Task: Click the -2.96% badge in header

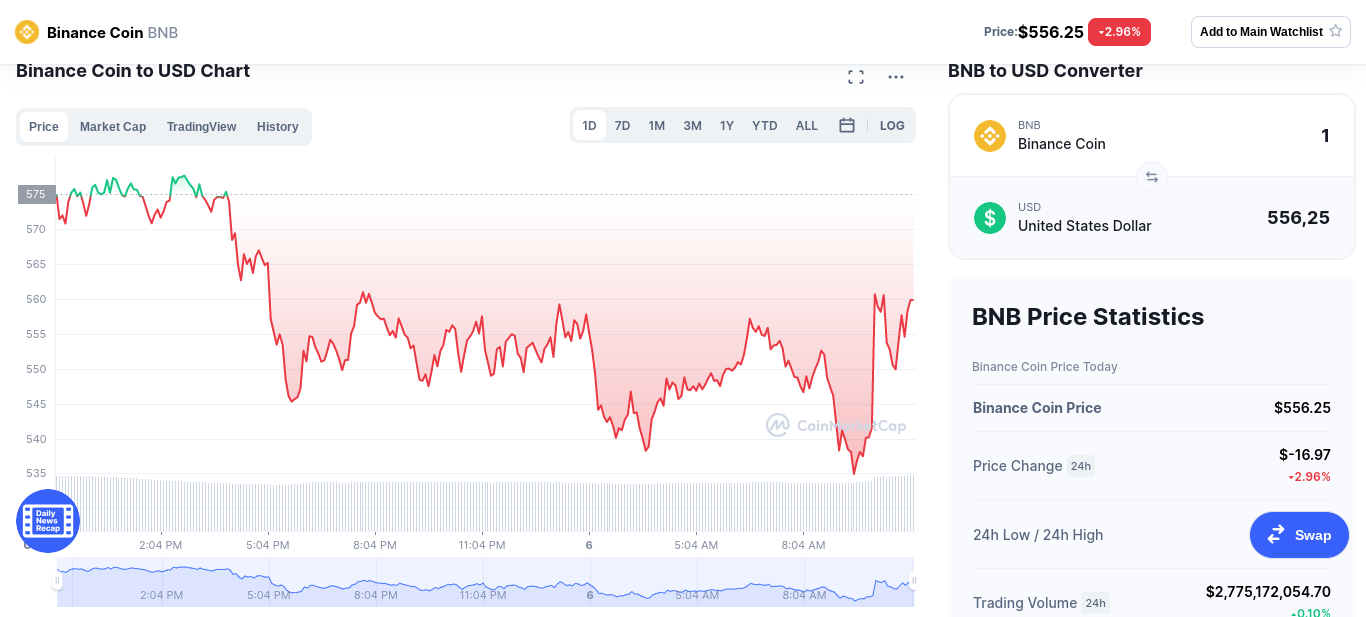Action: 1119,32
